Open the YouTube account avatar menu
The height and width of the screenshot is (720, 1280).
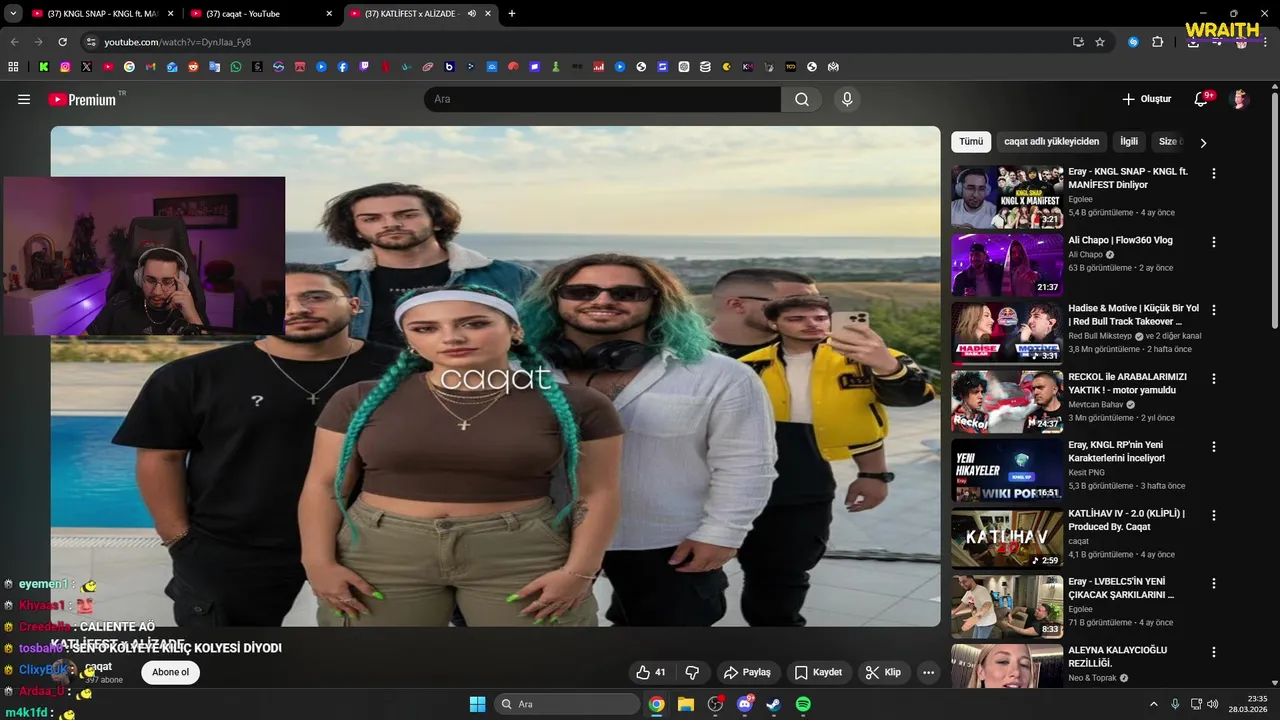pos(1240,99)
